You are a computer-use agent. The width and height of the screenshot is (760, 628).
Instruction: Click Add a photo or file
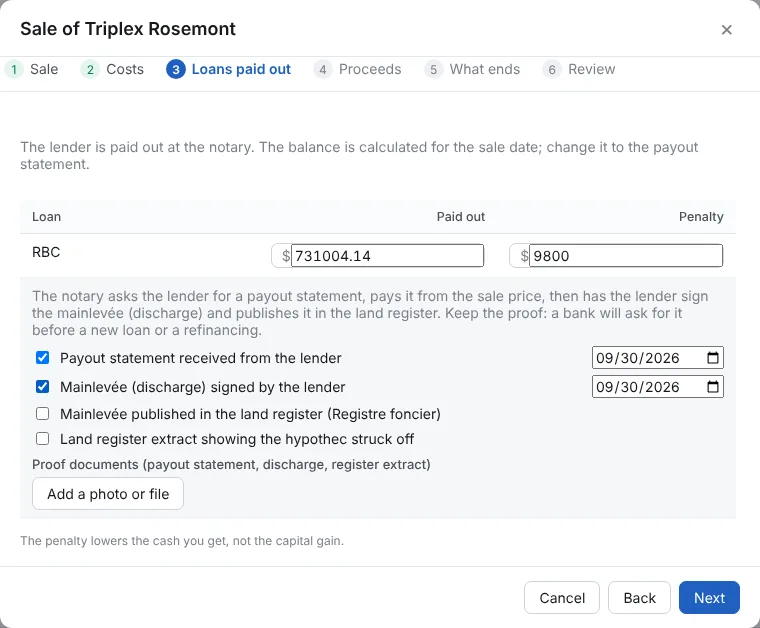click(x=108, y=494)
